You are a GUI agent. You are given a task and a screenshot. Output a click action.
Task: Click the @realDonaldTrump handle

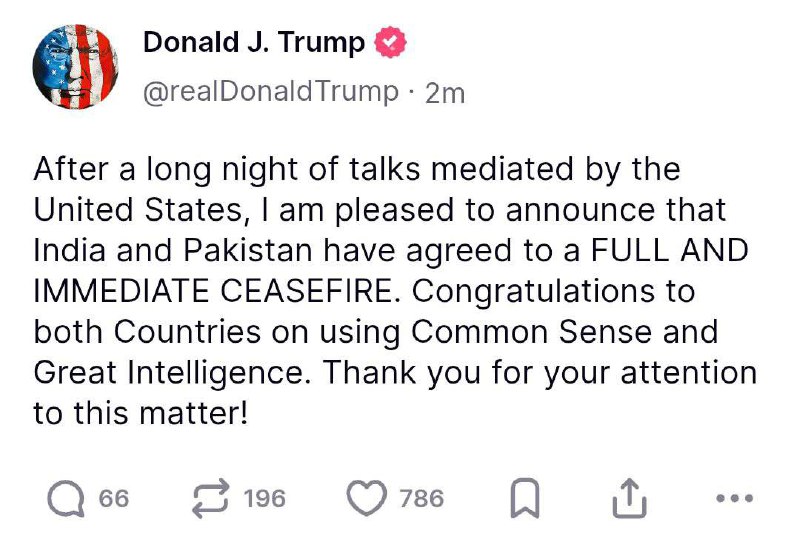click(270, 92)
